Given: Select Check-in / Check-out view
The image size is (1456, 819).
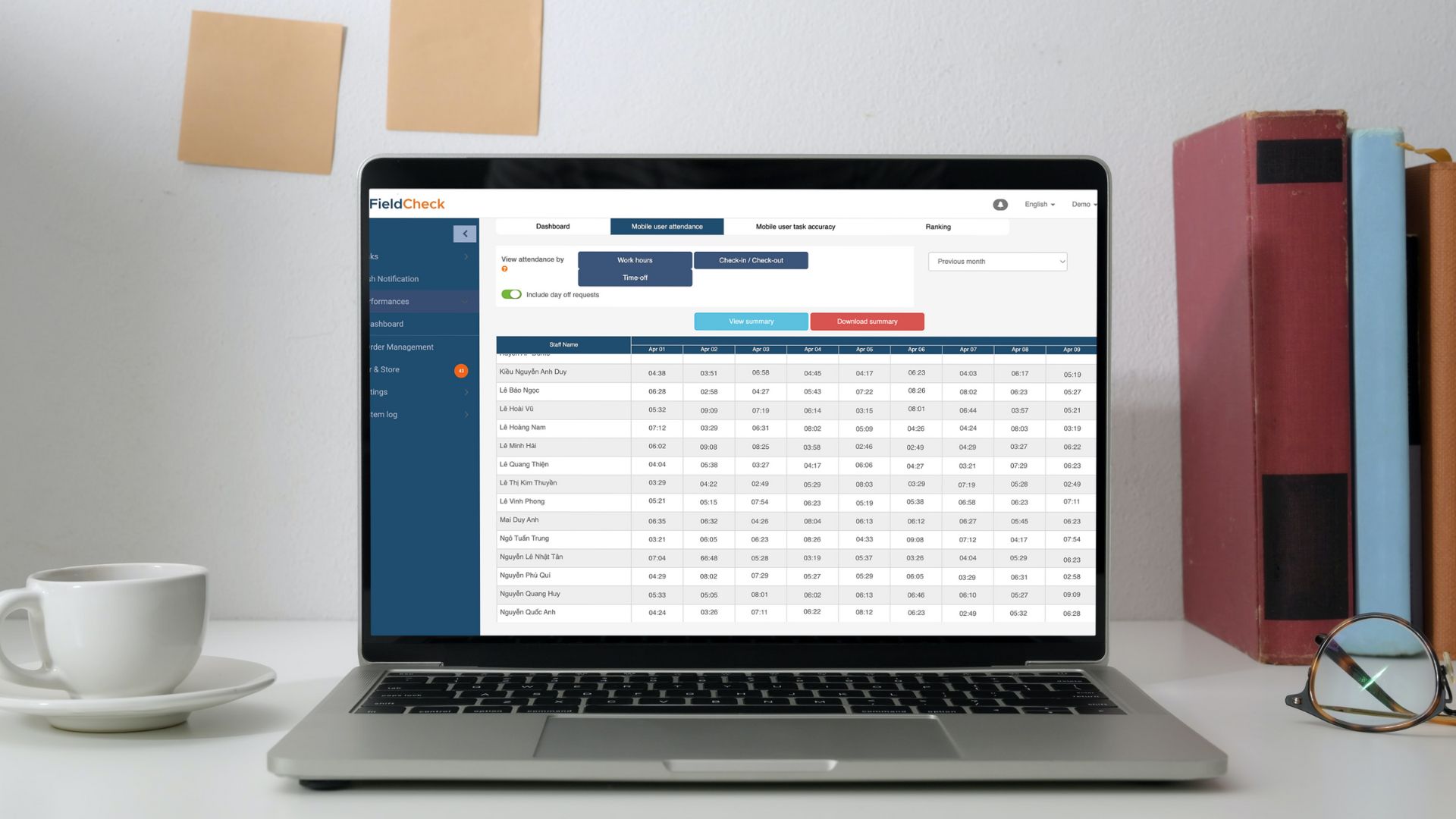Looking at the screenshot, I should pyautogui.click(x=750, y=259).
